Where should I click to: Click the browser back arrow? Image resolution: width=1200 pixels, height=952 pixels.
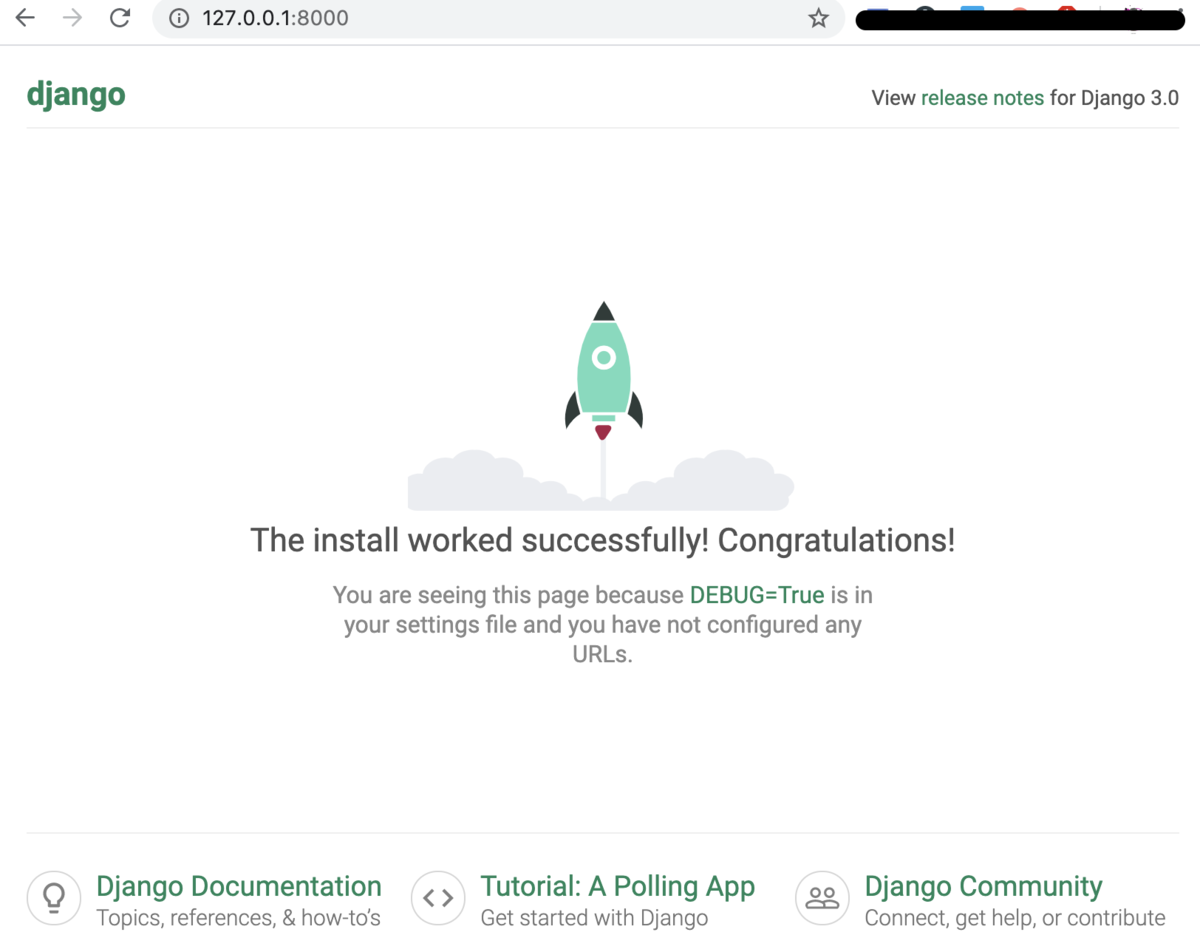[x=25, y=18]
